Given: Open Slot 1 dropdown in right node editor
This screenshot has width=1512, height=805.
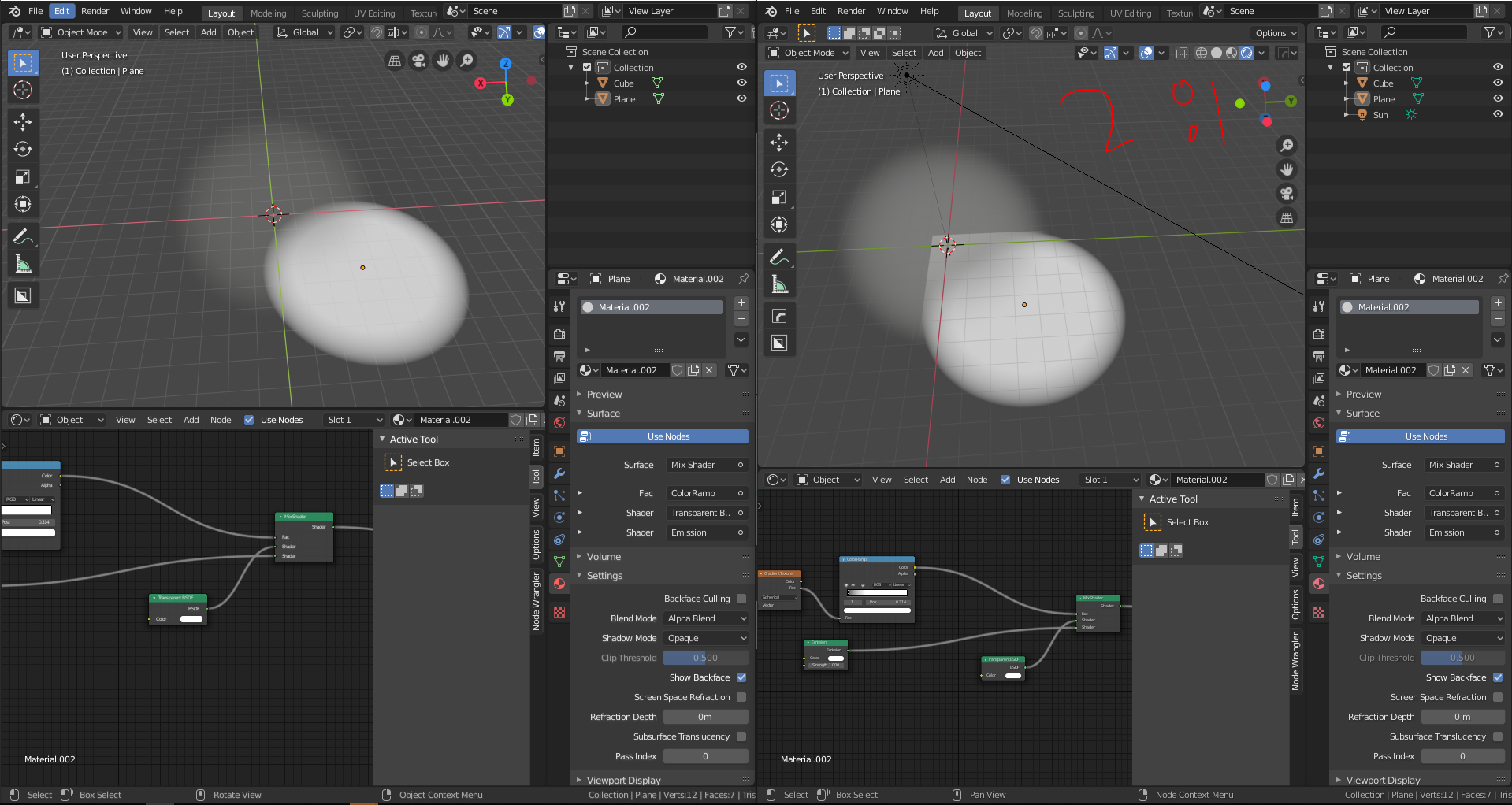Looking at the screenshot, I should coord(1109,480).
